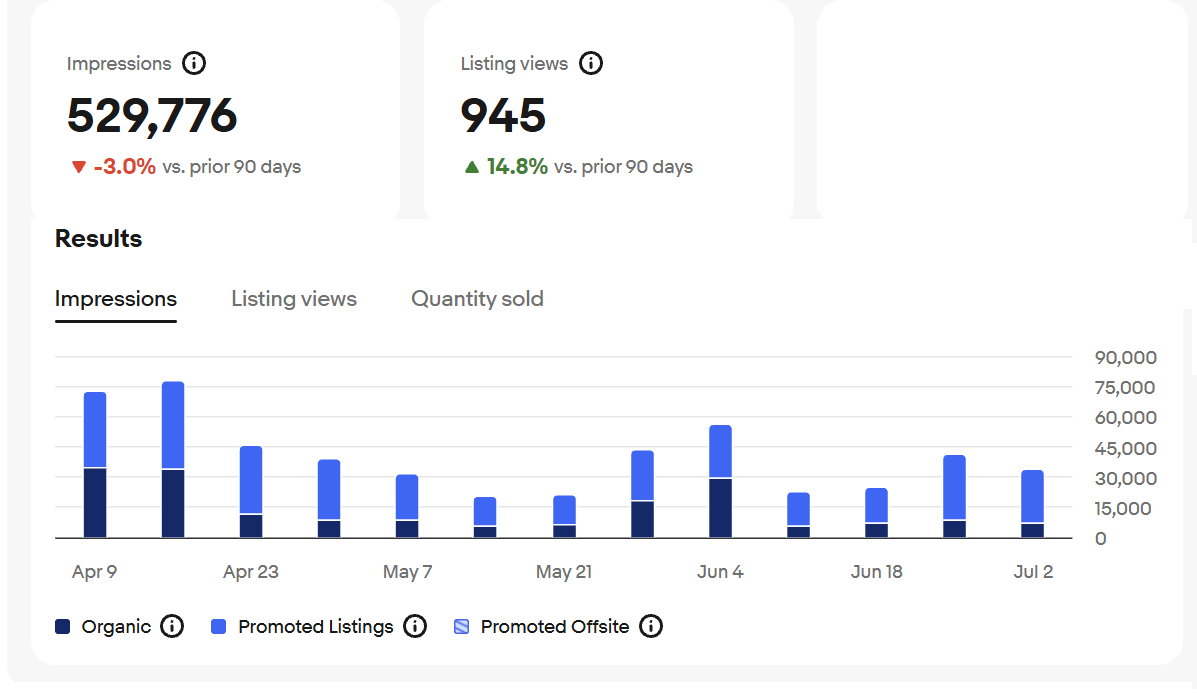
Task: Open the Promoted Offsite info icon
Action: pyautogui.click(x=651, y=627)
